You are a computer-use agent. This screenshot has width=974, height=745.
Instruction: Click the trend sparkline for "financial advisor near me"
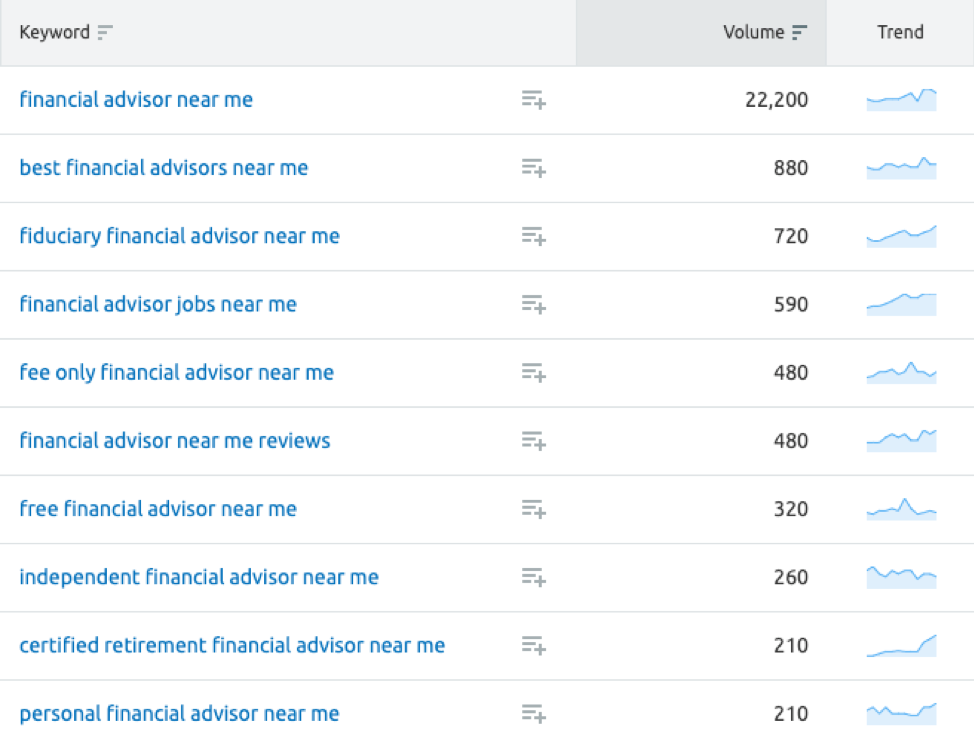(901, 100)
